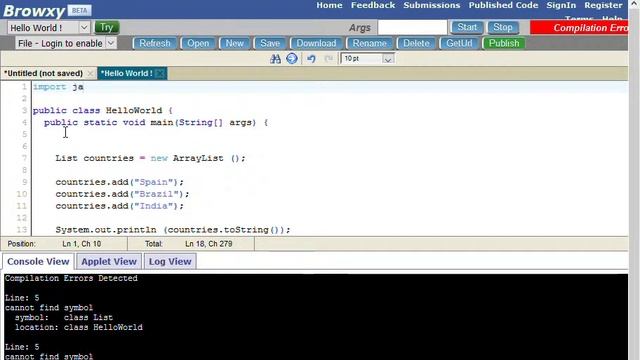Go to the Home link
Screen dimensions: 640x360
329,5
